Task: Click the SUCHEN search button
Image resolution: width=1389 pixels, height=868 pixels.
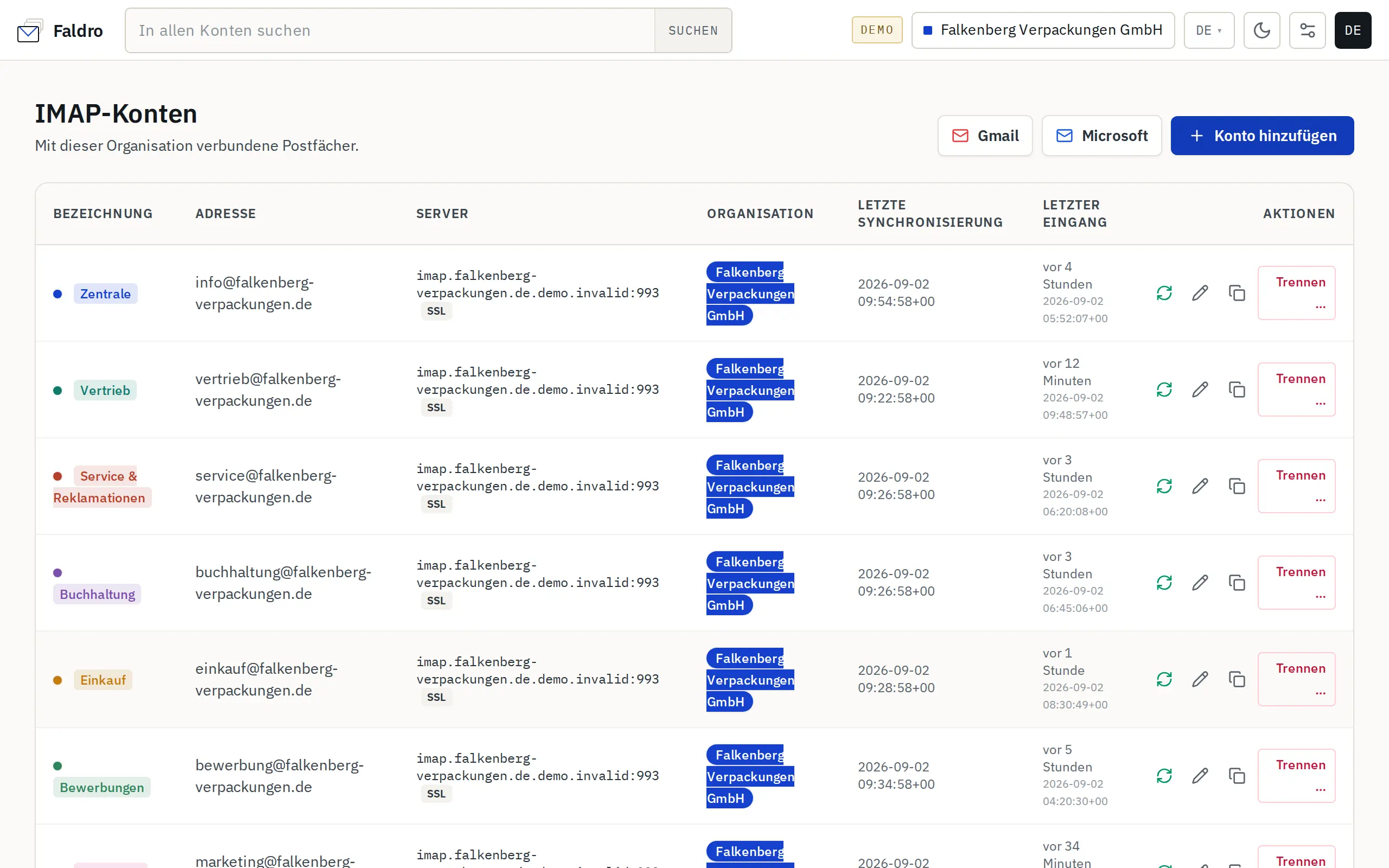Action: pos(693,30)
